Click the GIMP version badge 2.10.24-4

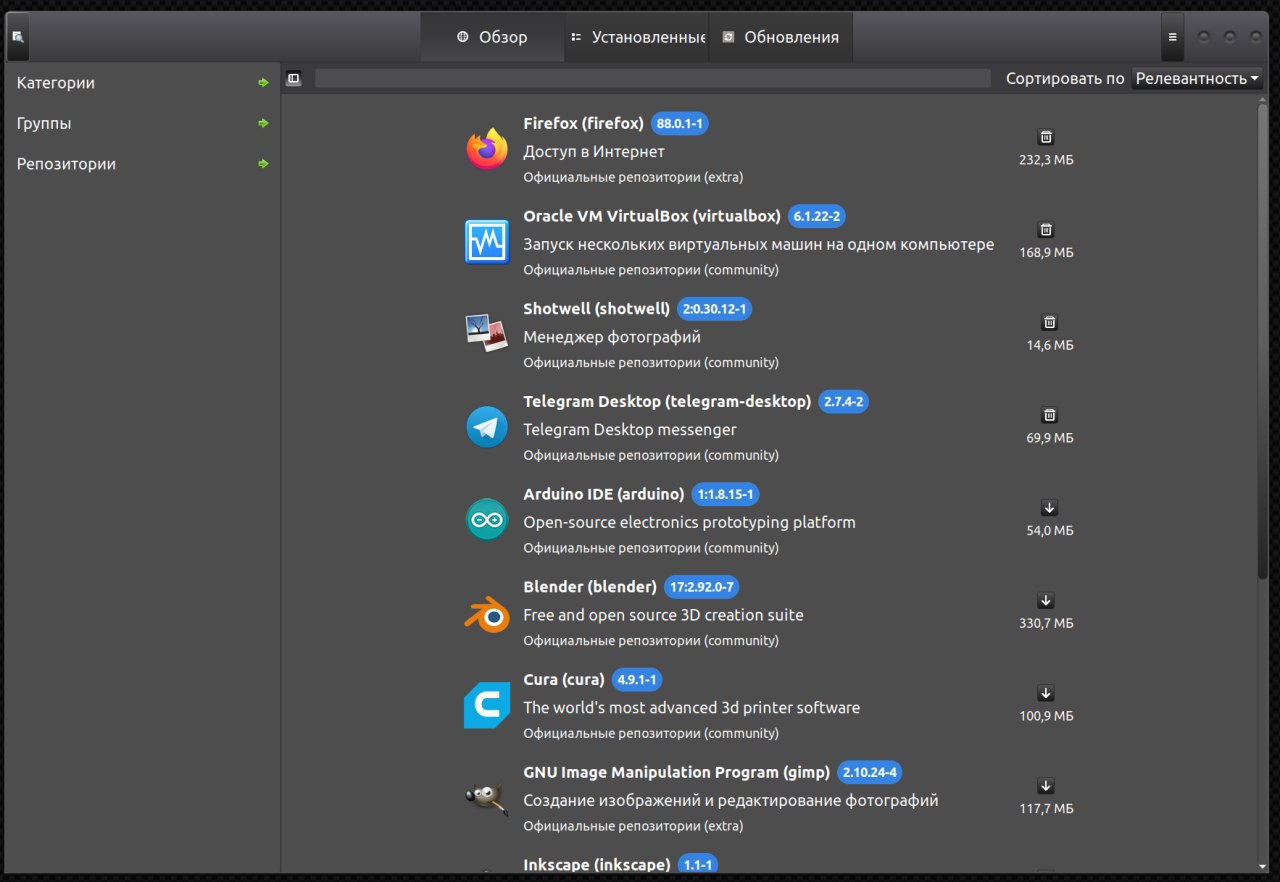870,772
